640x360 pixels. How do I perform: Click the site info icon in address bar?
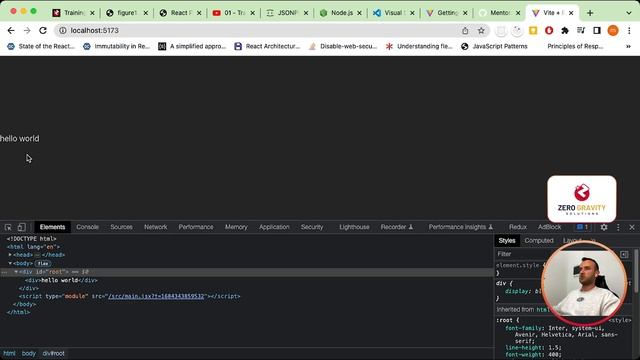(62, 31)
